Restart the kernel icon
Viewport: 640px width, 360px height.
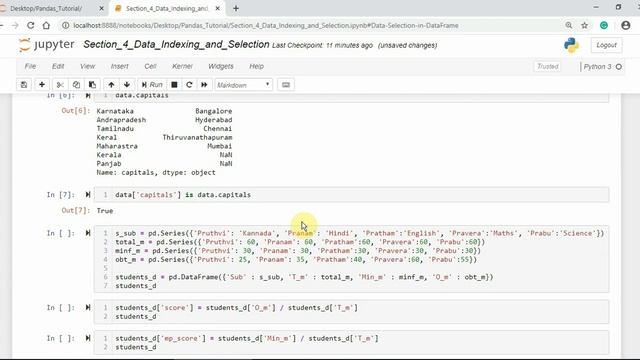point(189,84)
